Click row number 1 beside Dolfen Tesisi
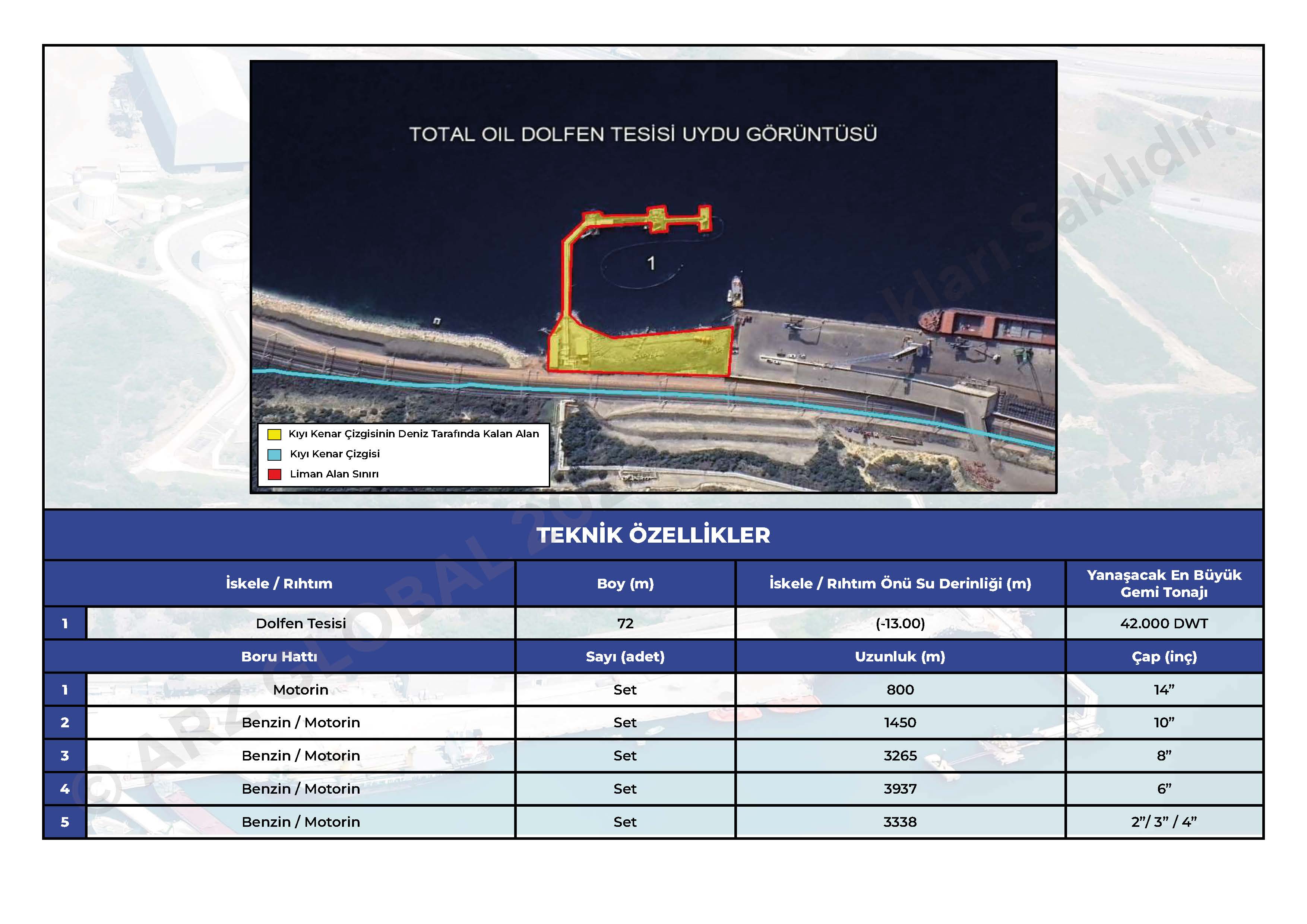1307x924 pixels. click(65, 623)
